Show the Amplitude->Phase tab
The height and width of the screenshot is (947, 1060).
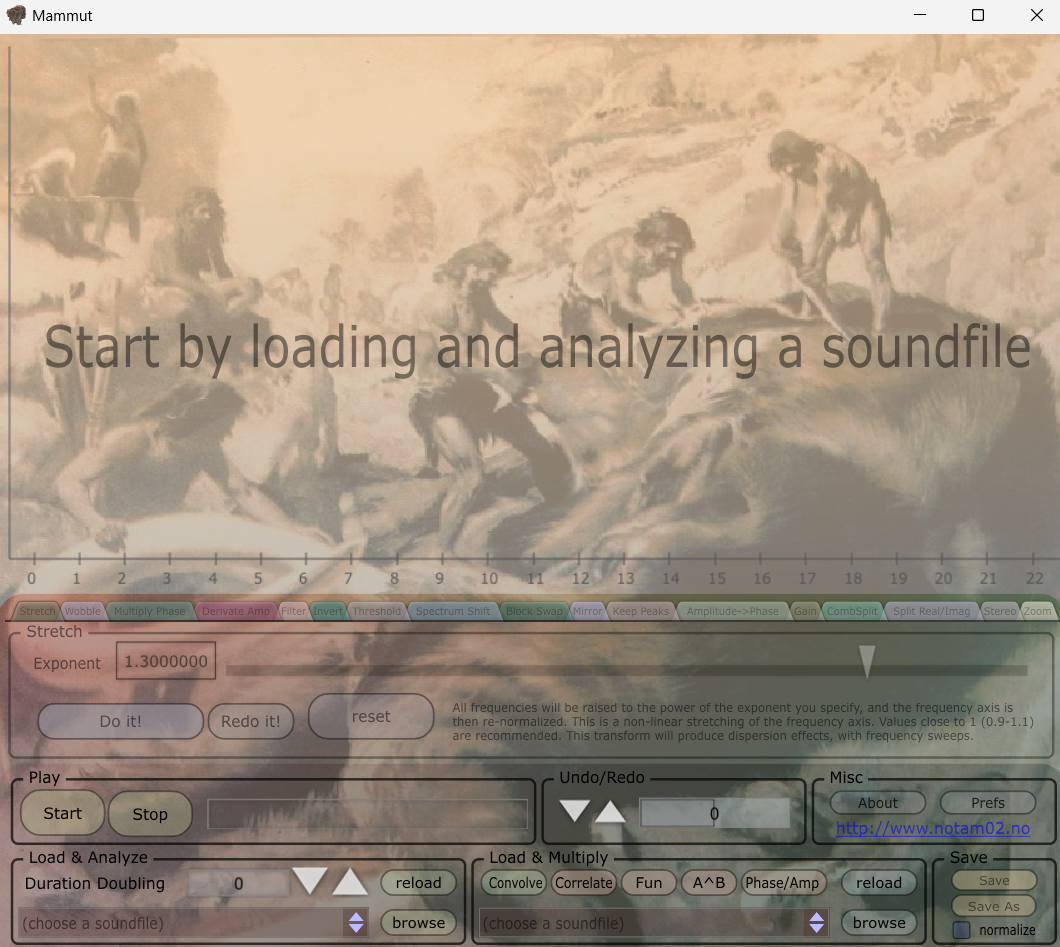click(733, 611)
